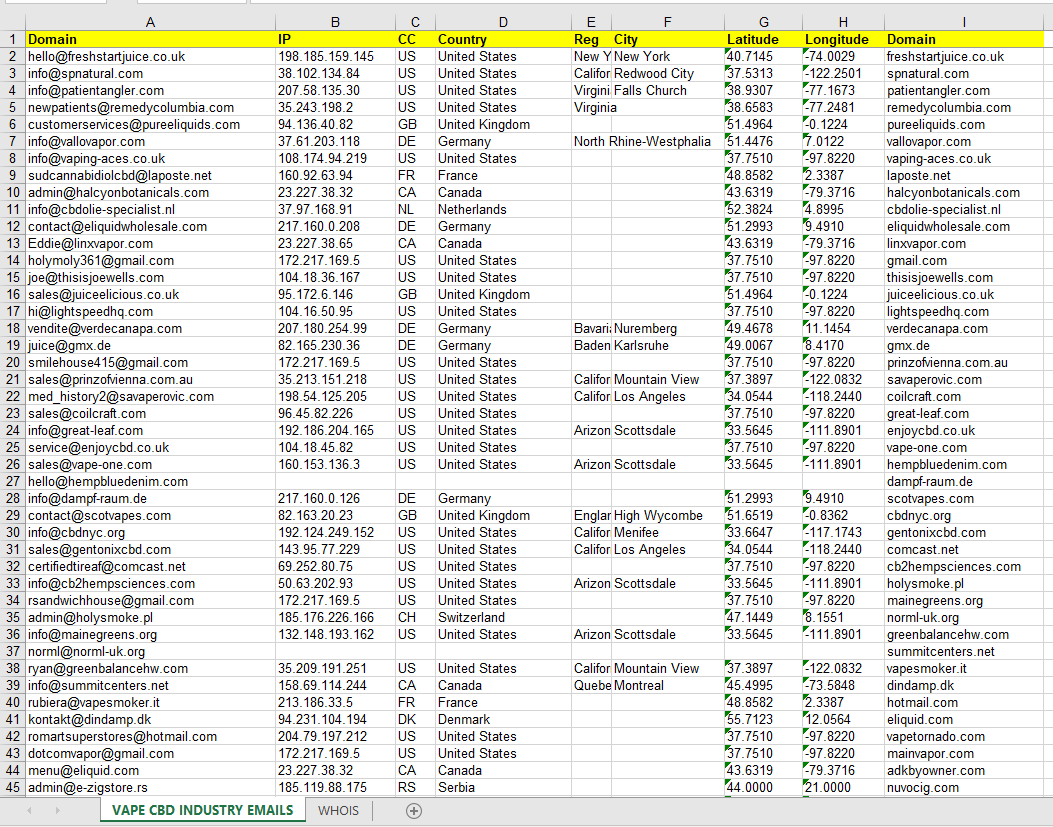Viewport: 1053px width, 827px height.
Task: Select the High Wycombe city cell
Action: [x=668, y=516]
